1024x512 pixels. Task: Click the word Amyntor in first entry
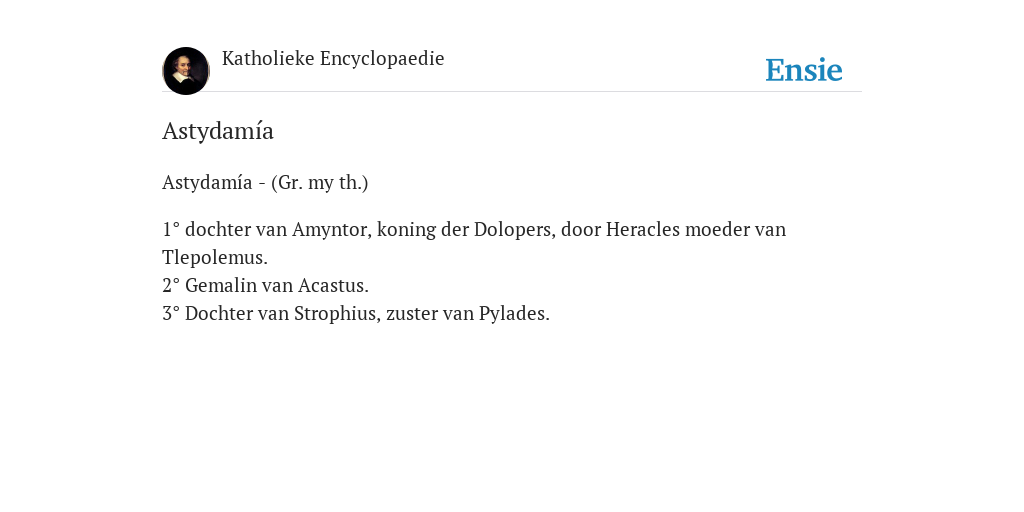coord(332,230)
